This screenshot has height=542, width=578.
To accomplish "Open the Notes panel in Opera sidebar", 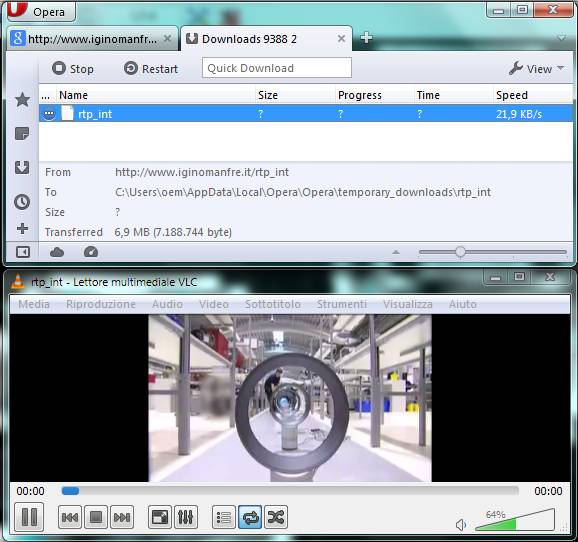I will click(x=22, y=133).
